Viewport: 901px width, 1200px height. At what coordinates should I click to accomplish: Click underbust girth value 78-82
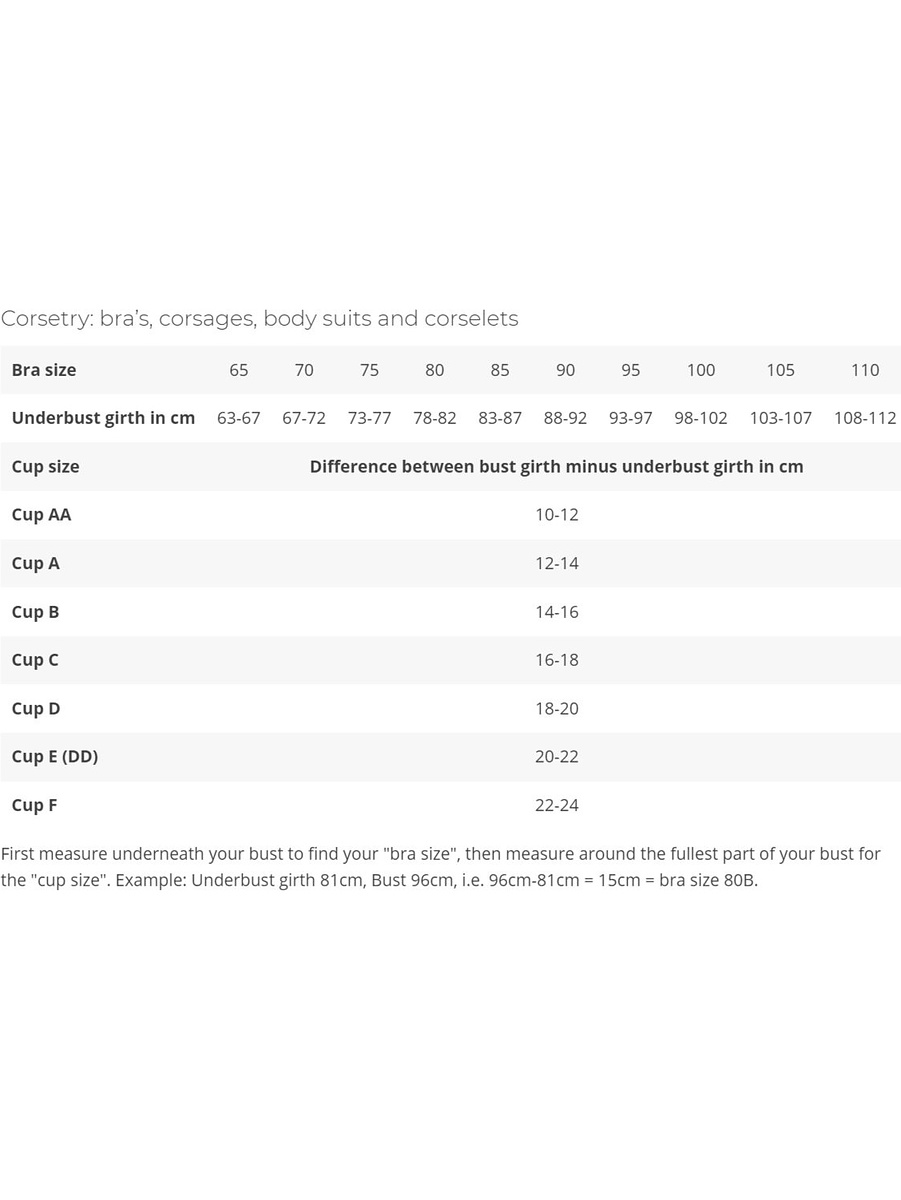(x=434, y=418)
